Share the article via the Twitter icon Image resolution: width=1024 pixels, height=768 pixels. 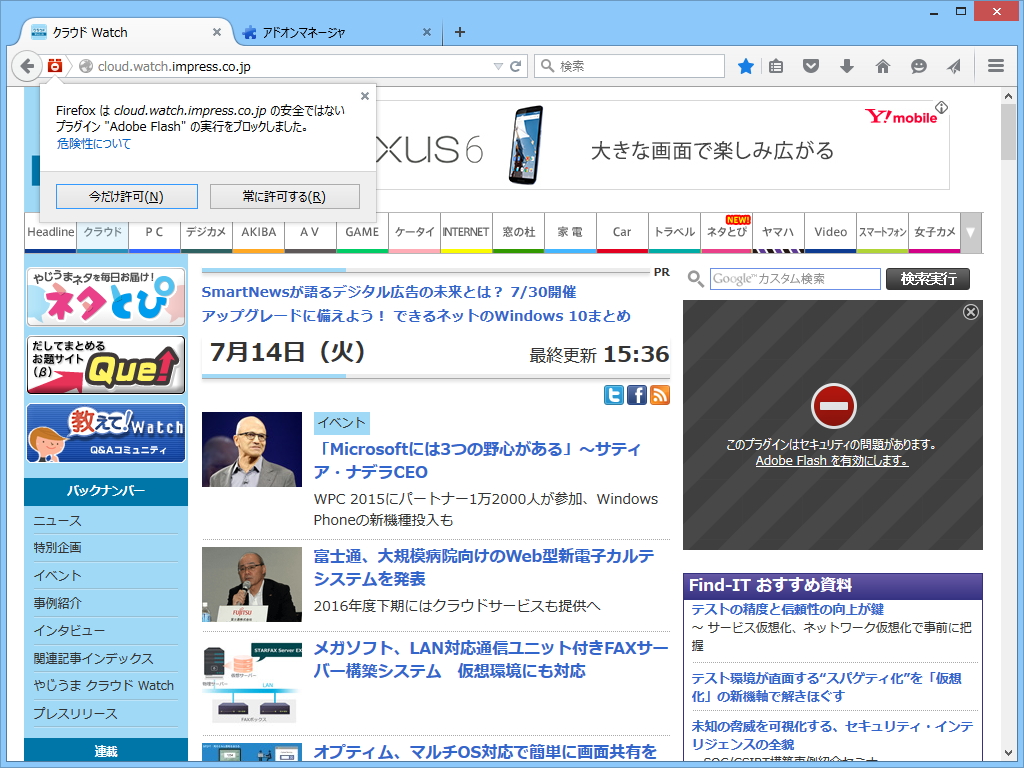613,395
